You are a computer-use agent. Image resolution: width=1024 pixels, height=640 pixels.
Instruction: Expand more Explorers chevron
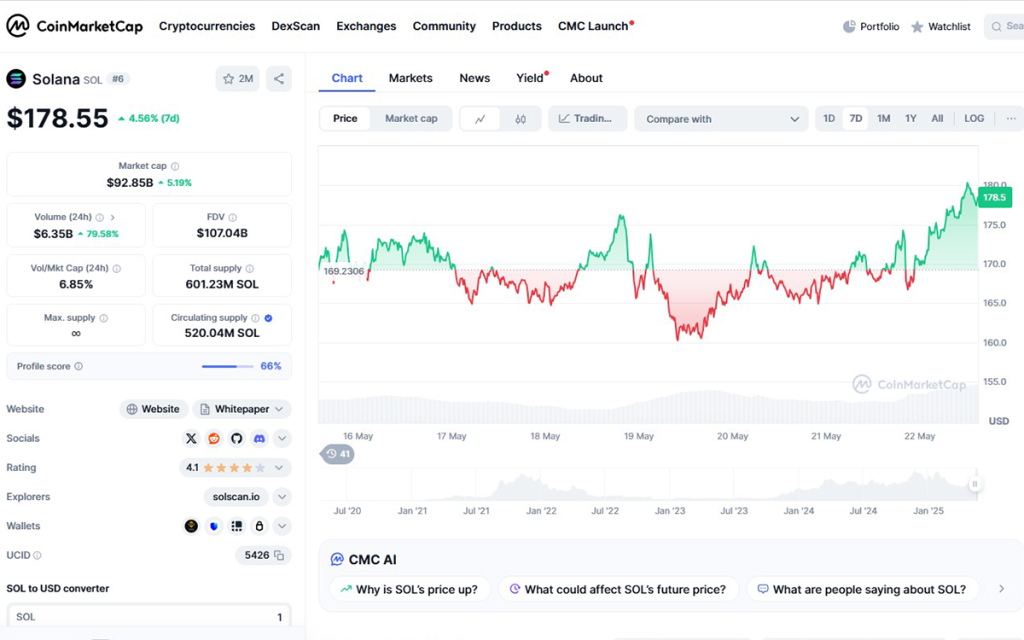(282, 497)
